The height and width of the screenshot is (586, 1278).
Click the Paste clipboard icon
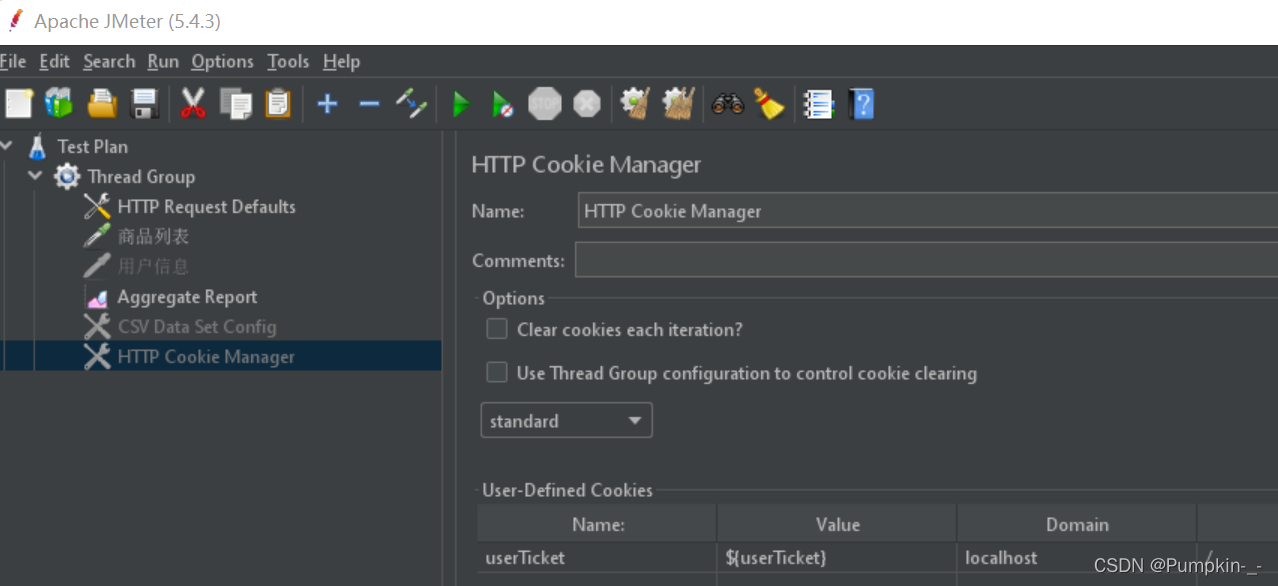278,103
